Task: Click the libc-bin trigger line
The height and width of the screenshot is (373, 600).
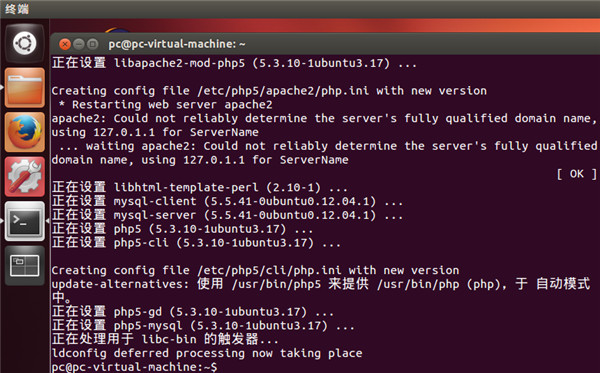Action: 165,339
